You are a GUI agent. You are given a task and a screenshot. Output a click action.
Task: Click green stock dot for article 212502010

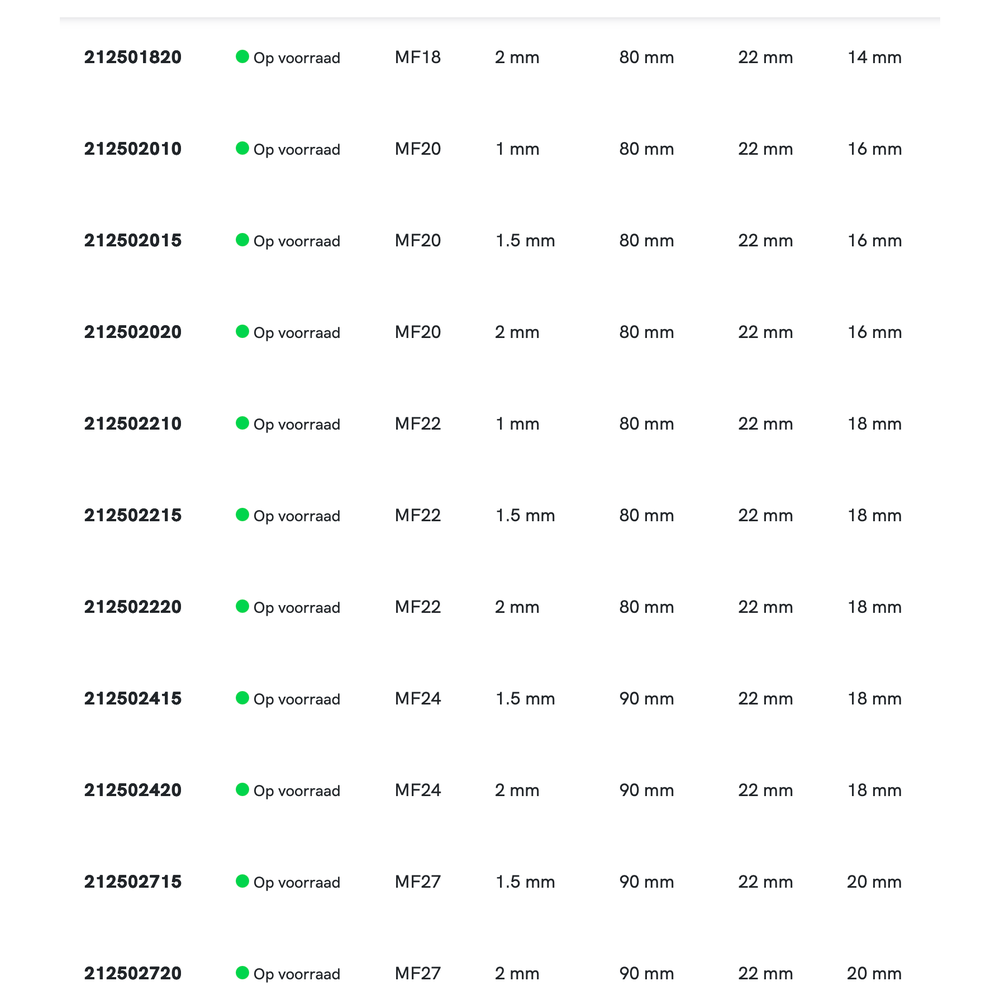click(242, 148)
